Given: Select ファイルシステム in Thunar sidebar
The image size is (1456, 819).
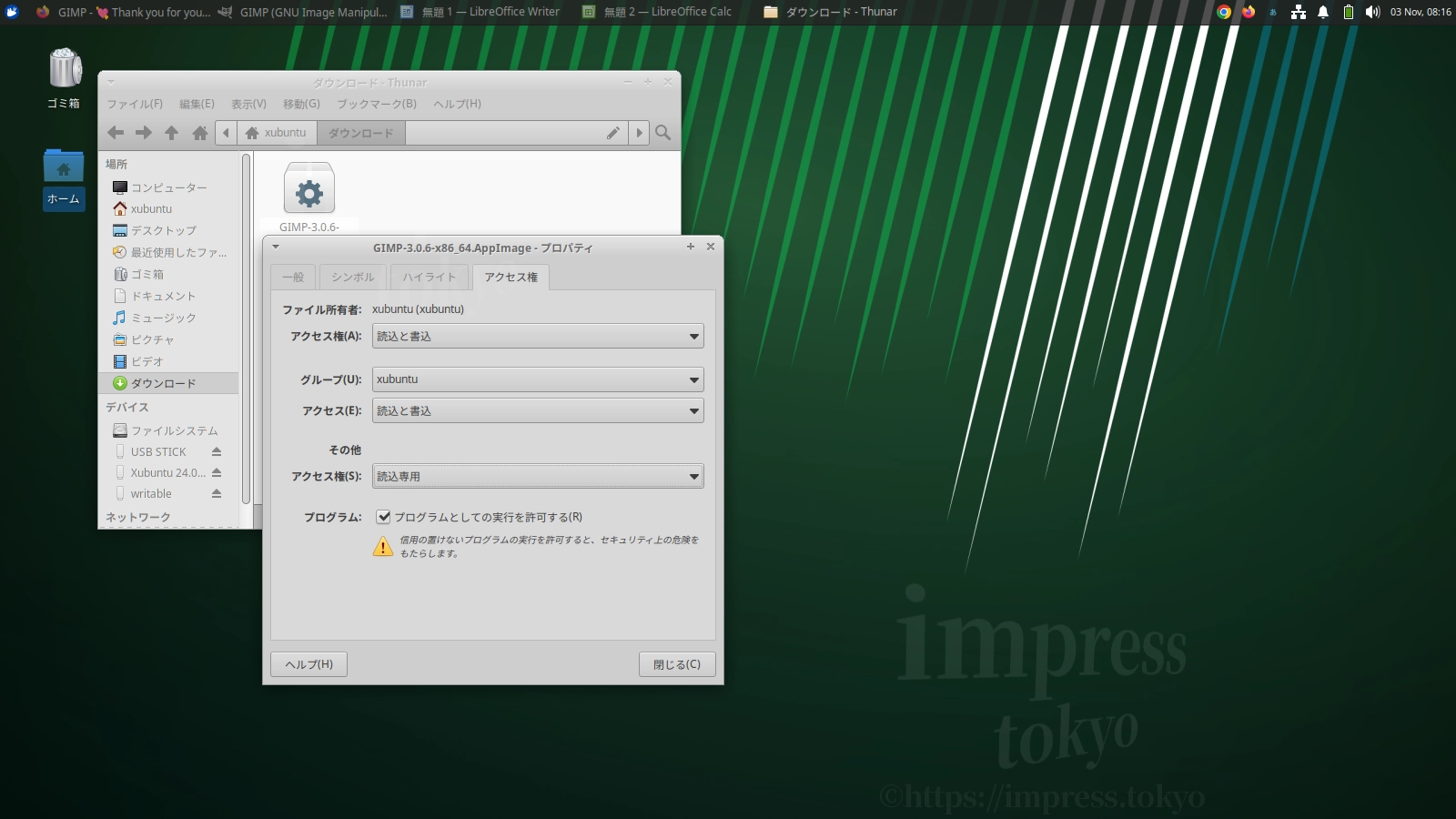Looking at the screenshot, I should click(x=168, y=431).
